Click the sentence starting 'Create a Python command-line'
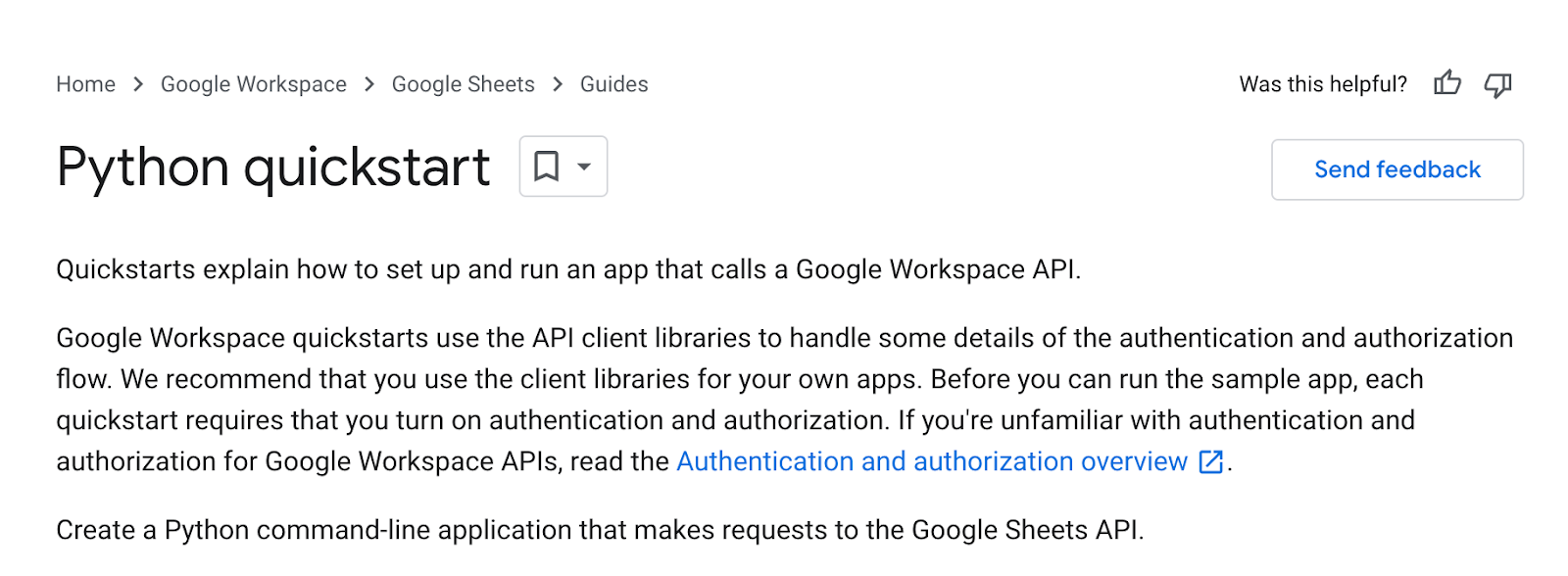Image resolution: width=1568 pixels, height=576 pixels. pyautogui.click(x=600, y=530)
